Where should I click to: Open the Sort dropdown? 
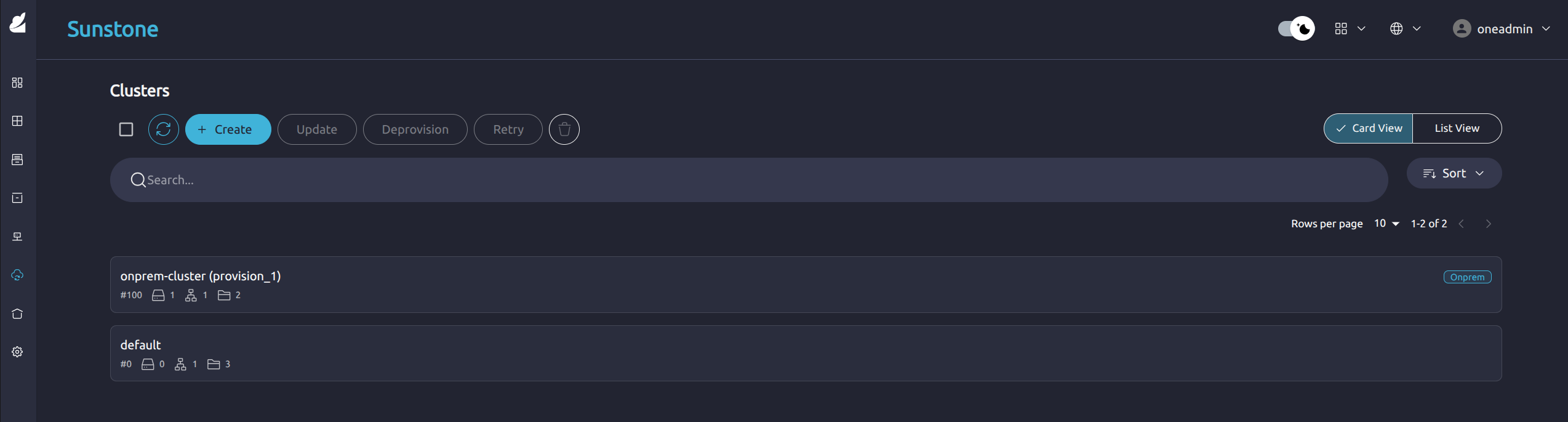tap(1454, 174)
